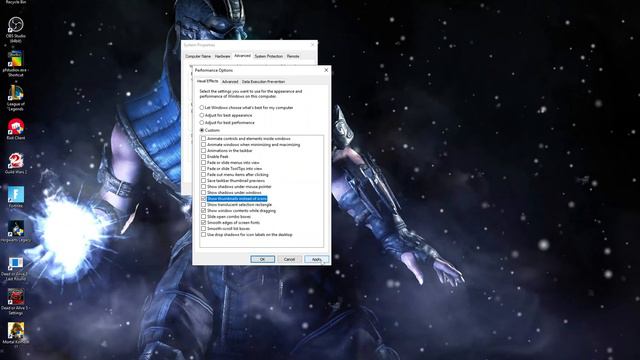Uncheck 'Smooth edges of screen fonts'
The height and width of the screenshot is (360, 640).
click(203, 223)
